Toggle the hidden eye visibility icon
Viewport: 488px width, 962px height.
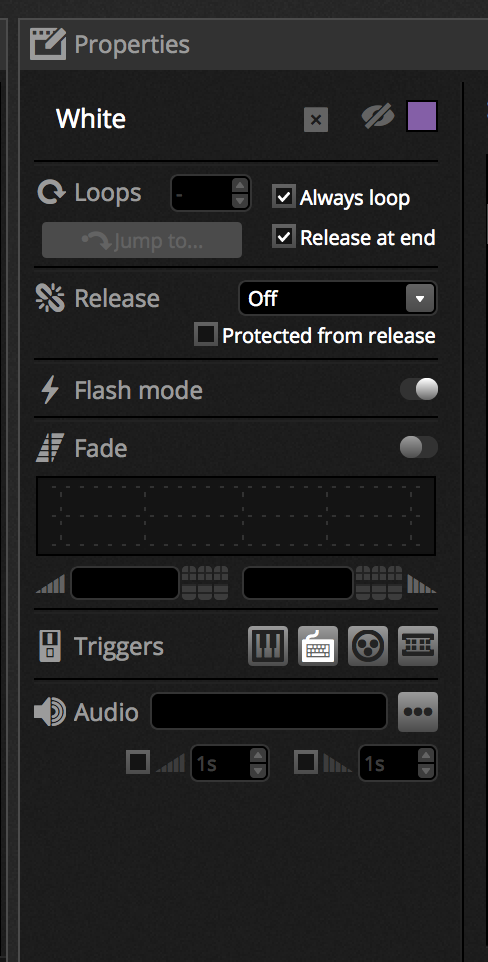pyautogui.click(x=377, y=117)
